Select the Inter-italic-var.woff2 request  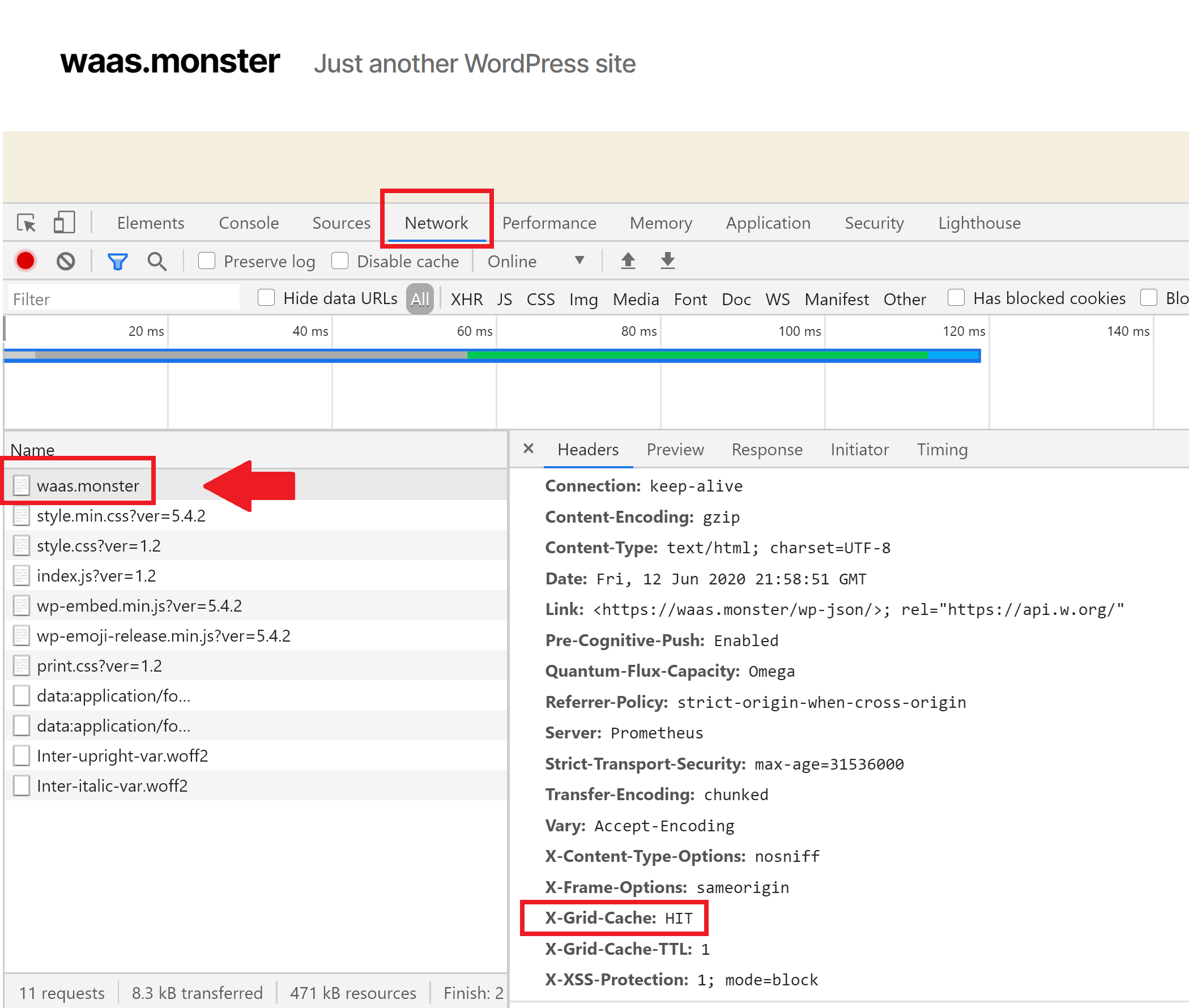pos(256,785)
